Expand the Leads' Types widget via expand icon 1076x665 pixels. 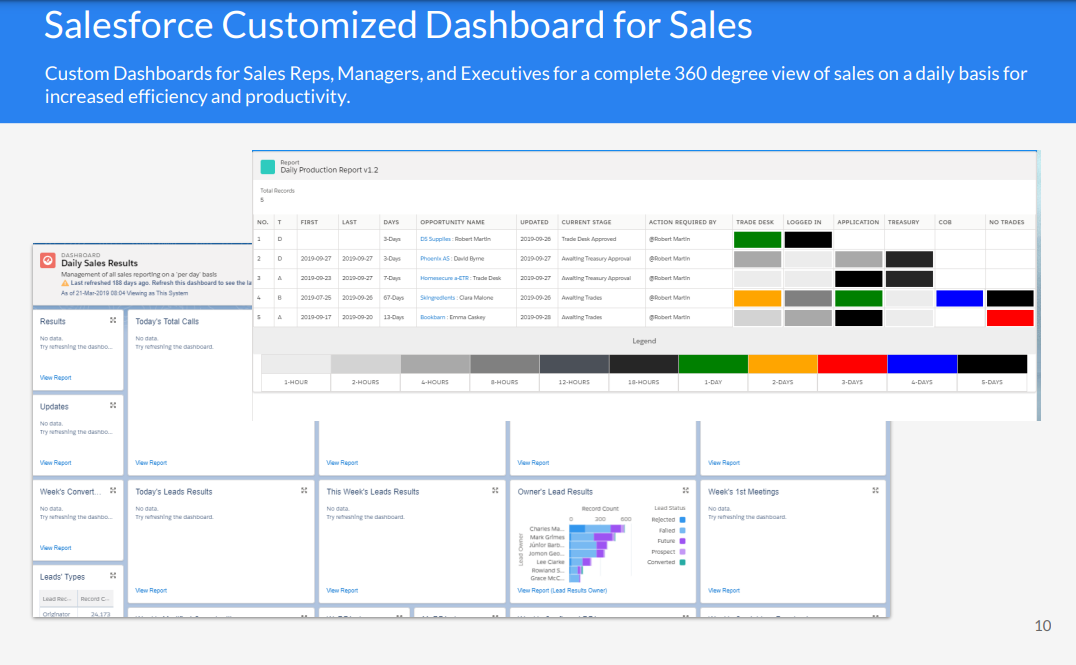coord(113,576)
